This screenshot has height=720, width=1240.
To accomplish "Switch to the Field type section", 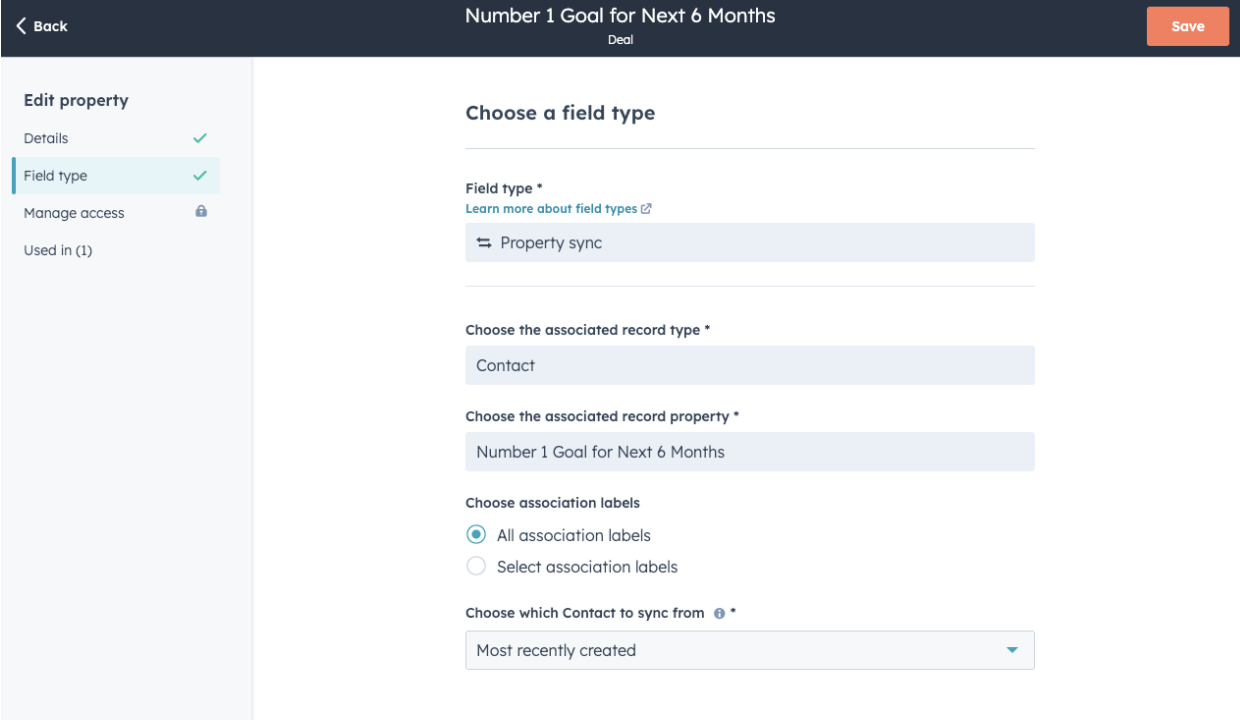I will pos(56,176).
